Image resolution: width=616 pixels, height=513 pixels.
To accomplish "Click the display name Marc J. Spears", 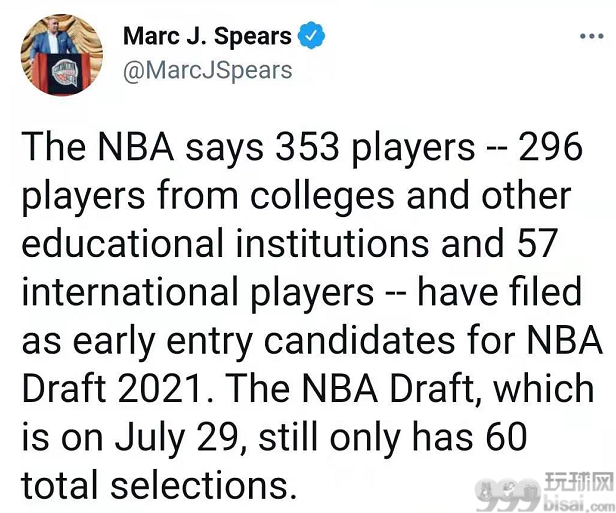I will tap(207, 36).
